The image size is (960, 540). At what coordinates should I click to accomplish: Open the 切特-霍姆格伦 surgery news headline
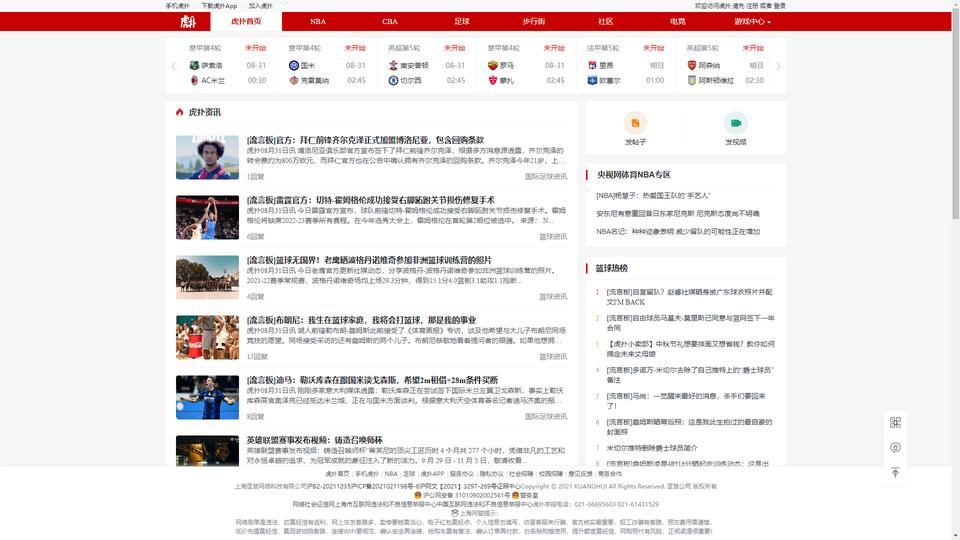(x=370, y=200)
